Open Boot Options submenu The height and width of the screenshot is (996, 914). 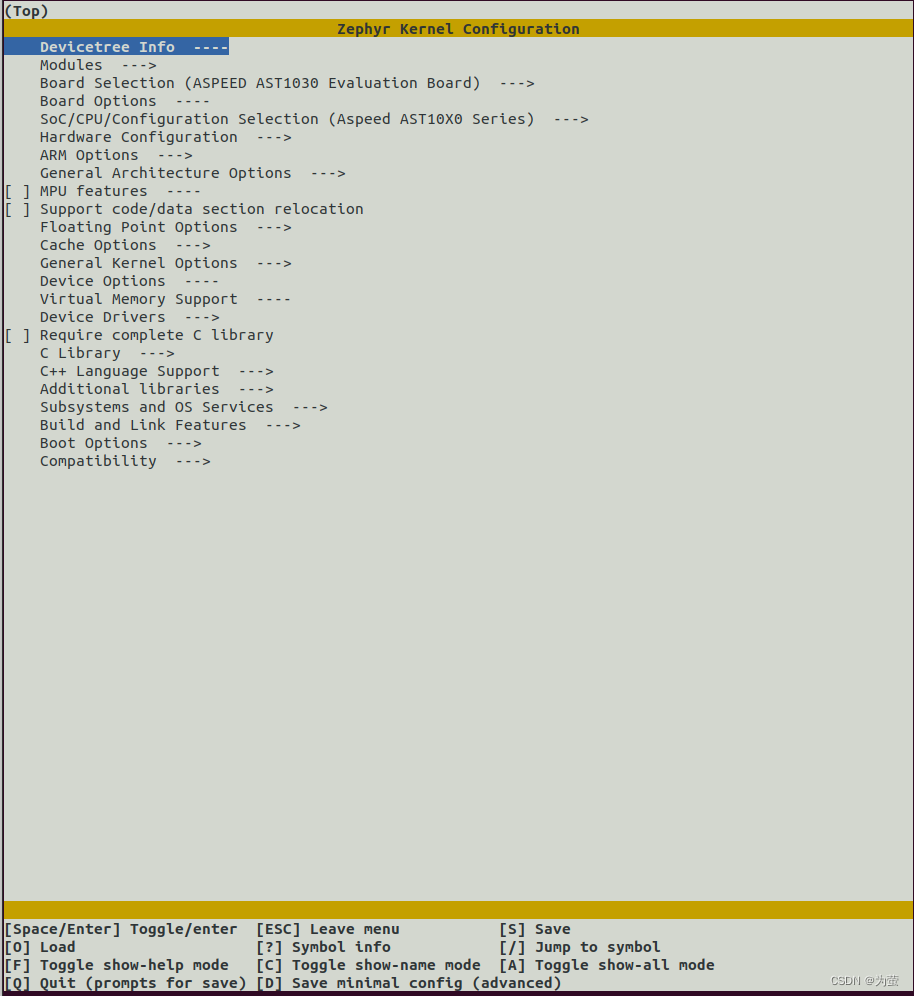(x=120, y=443)
